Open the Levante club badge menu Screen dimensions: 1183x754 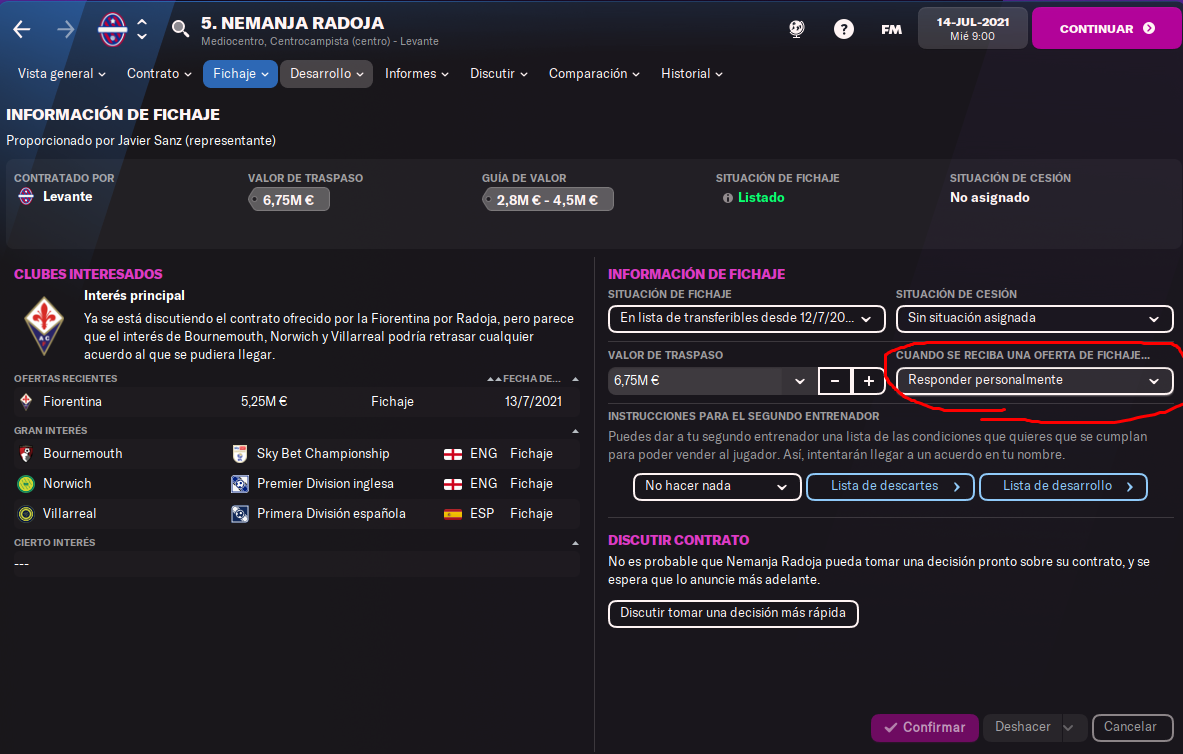112,29
